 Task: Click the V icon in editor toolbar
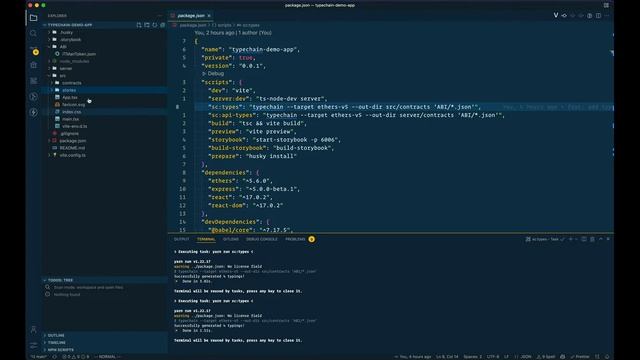[556, 16]
